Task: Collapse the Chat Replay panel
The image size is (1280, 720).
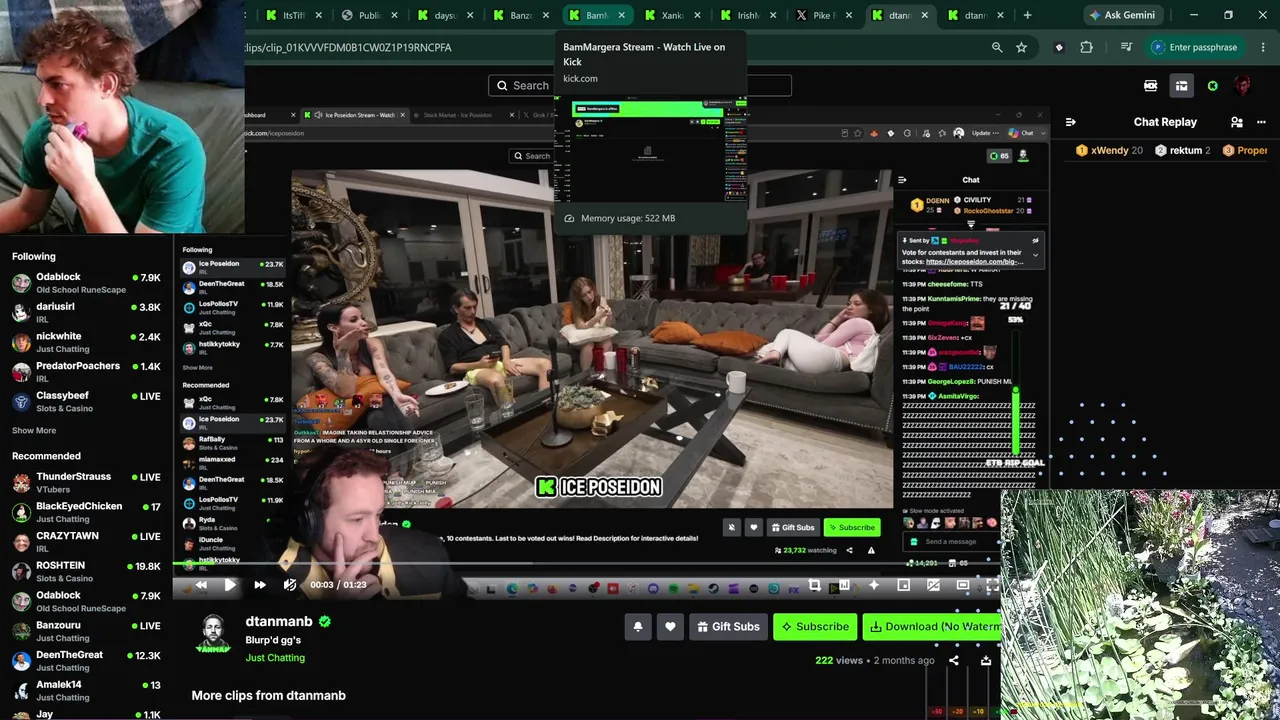Action: coord(1071,122)
